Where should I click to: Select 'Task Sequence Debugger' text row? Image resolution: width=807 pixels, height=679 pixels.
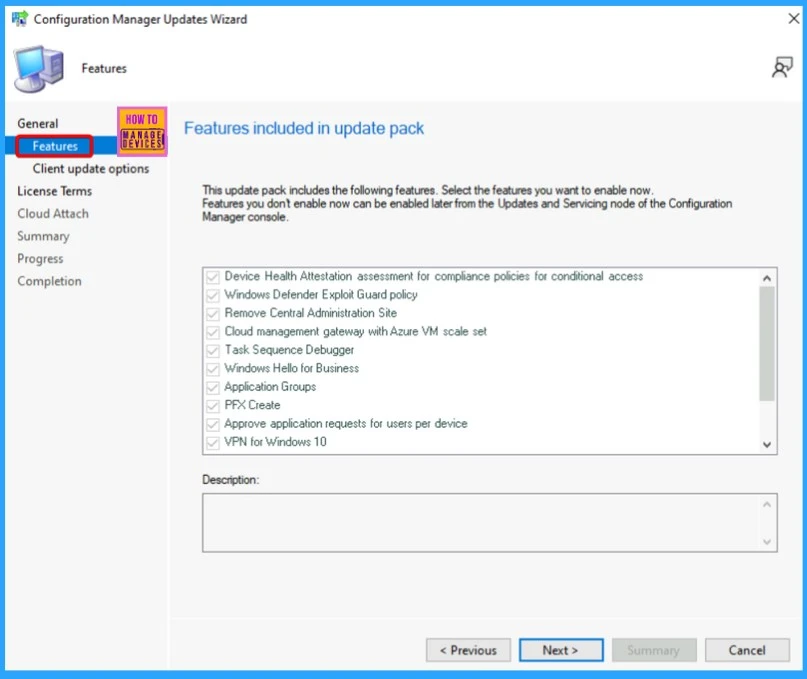[289, 350]
